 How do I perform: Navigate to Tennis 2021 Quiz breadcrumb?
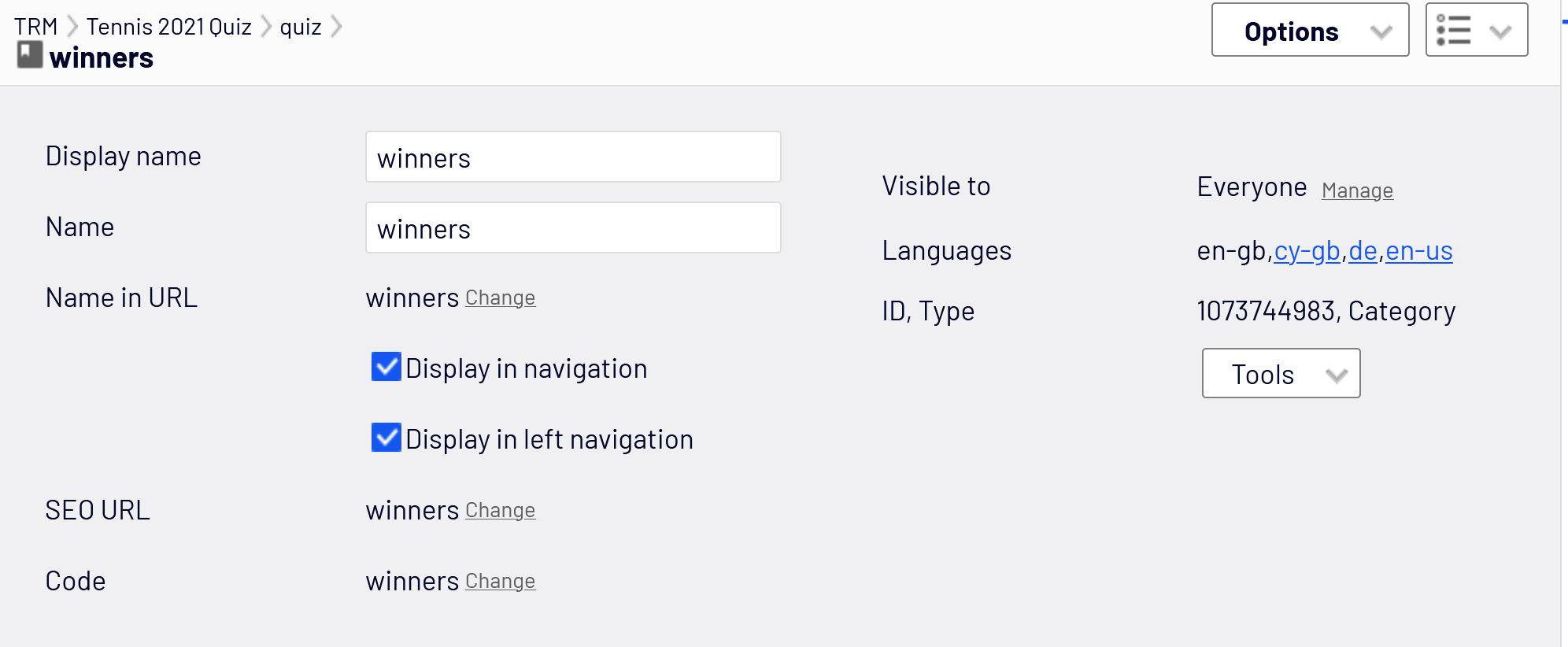[x=168, y=27]
